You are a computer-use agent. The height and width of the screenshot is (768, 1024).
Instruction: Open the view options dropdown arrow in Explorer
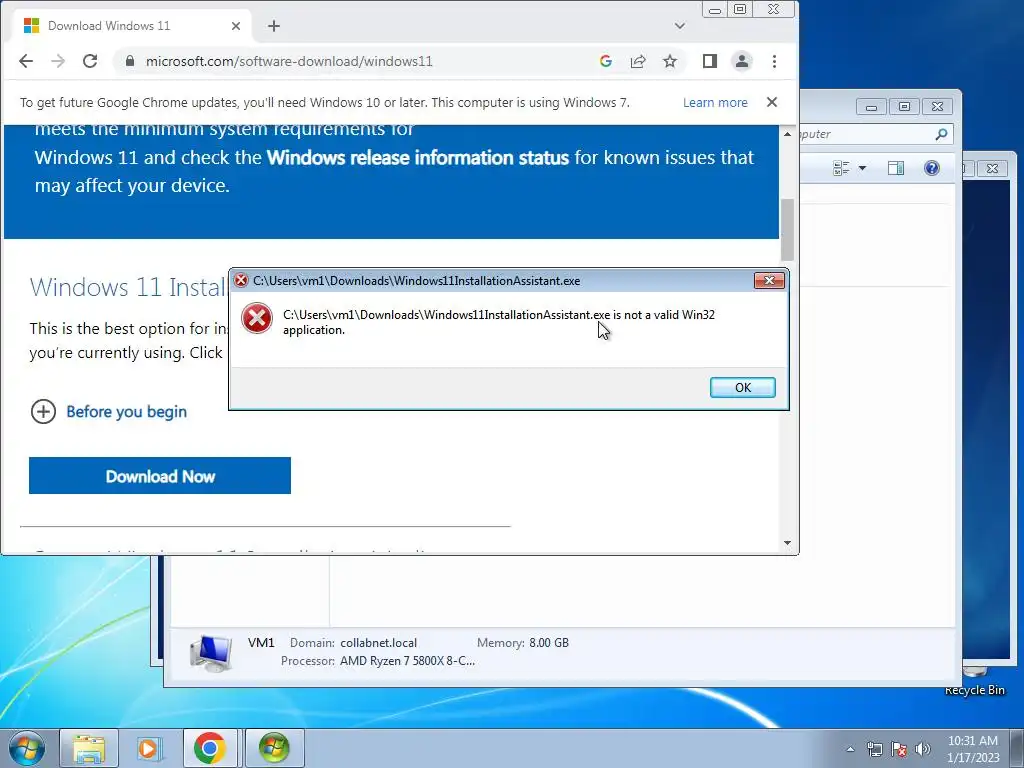click(x=862, y=168)
